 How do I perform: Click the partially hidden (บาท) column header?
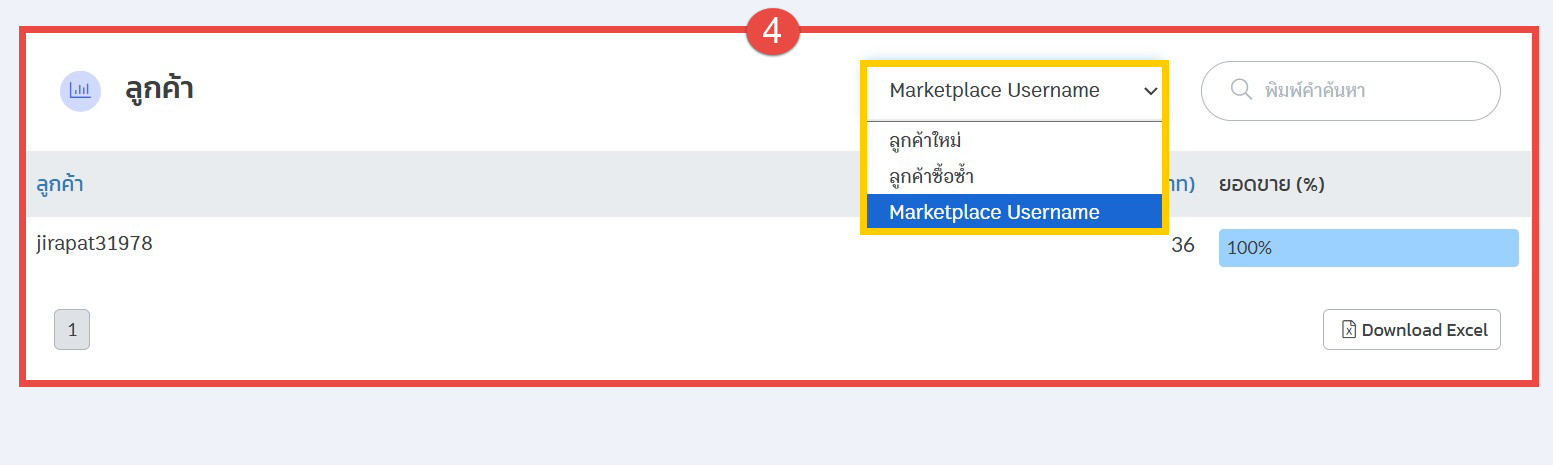tap(1180, 184)
